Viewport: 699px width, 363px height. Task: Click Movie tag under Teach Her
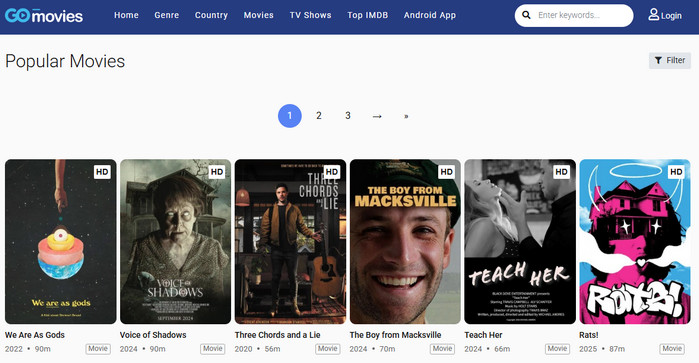pyautogui.click(x=557, y=349)
